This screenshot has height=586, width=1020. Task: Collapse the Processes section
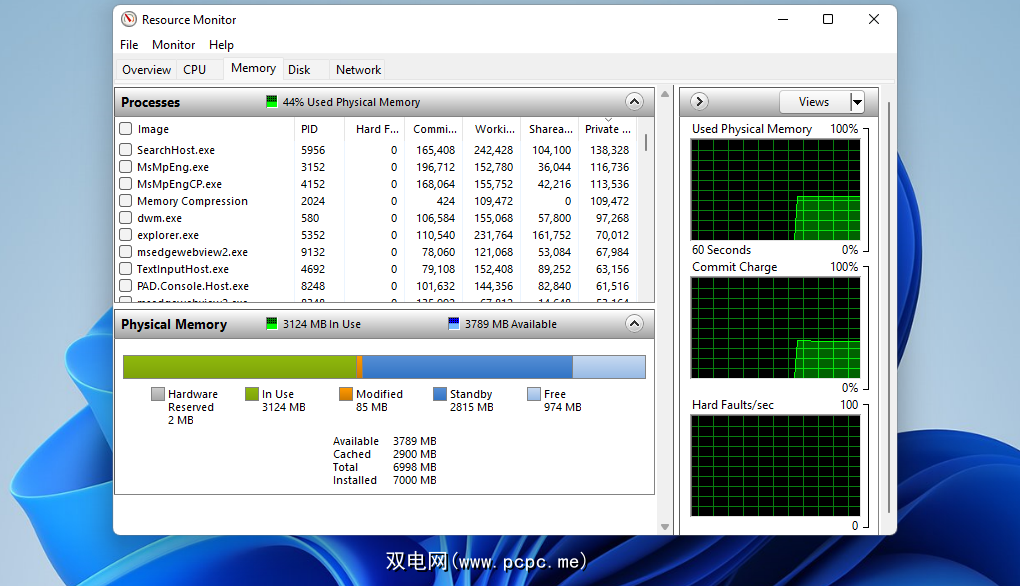pyautogui.click(x=634, y=101)
